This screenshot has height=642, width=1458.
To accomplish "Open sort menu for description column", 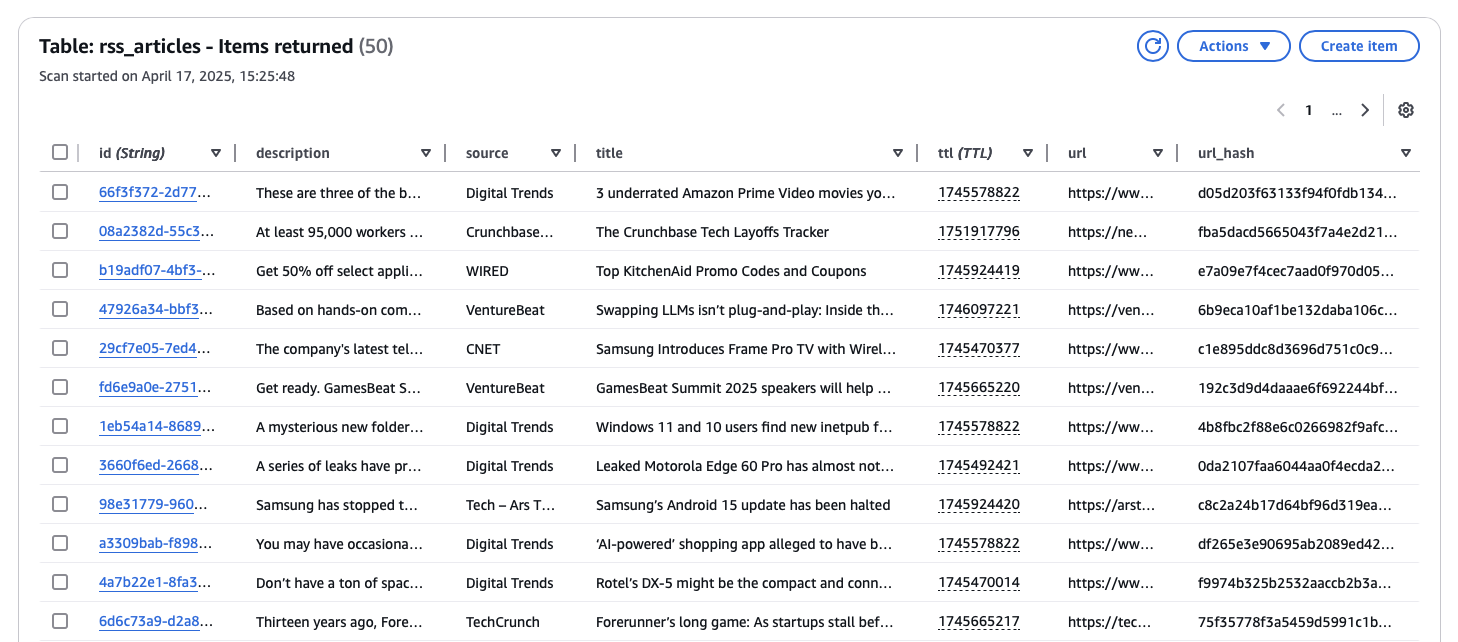I will pyautogui.click(x=426, y=153).
